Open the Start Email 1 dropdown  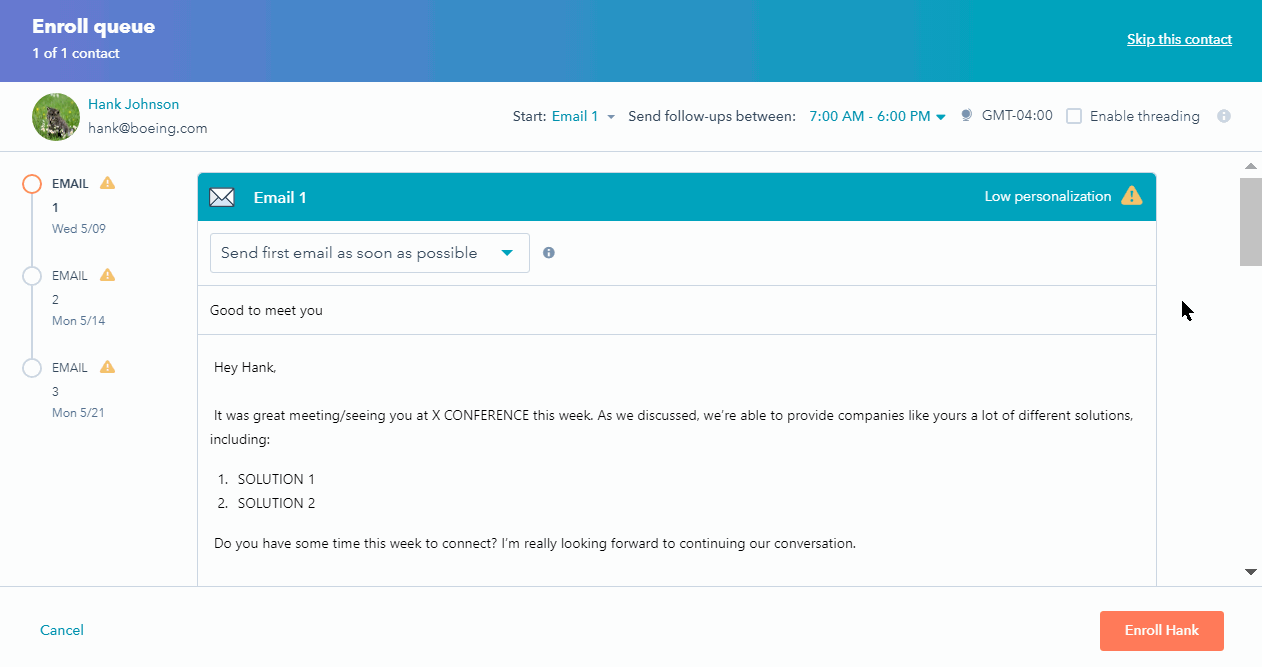pos(583,116)
